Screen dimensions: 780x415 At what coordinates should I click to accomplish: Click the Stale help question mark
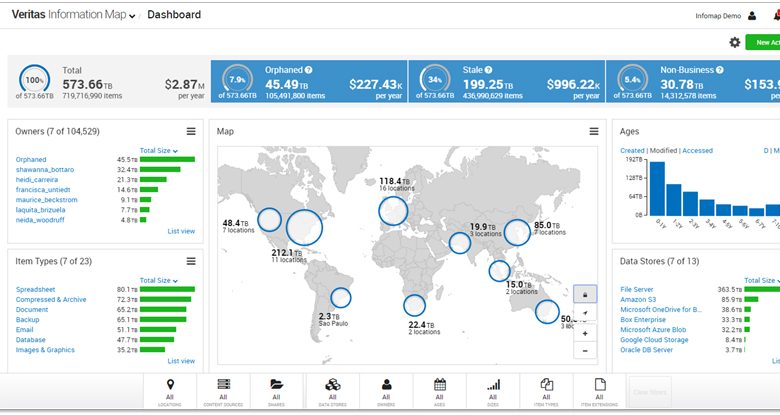488,70
